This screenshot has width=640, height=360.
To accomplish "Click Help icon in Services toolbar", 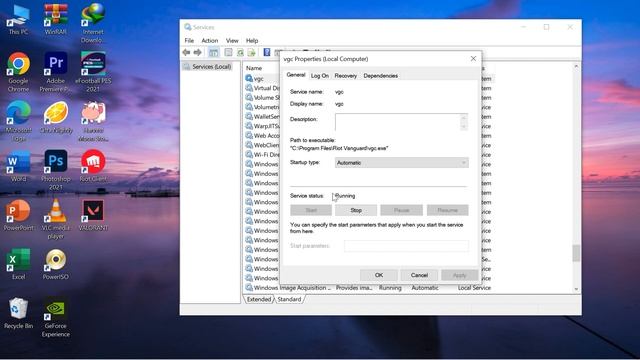I will [267, 52].
